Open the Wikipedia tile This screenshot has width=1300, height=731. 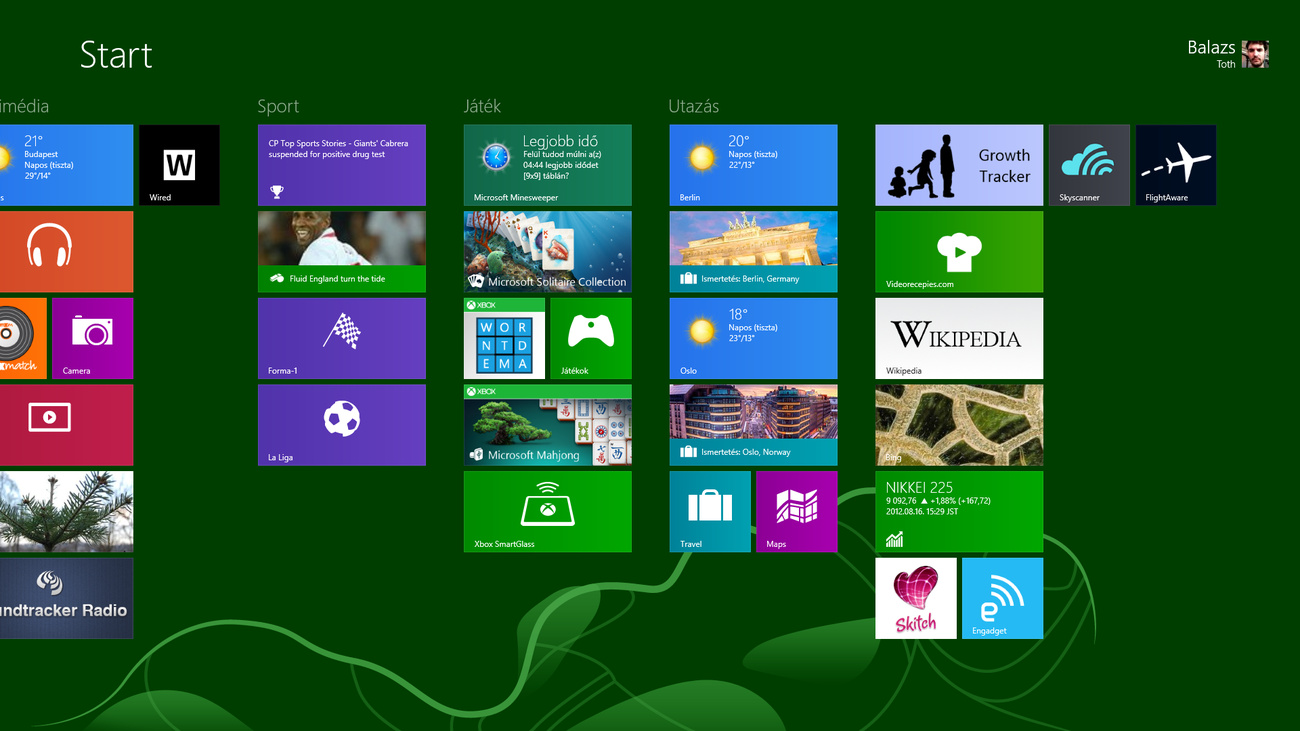pyautogui.click(x=959, y=338)
